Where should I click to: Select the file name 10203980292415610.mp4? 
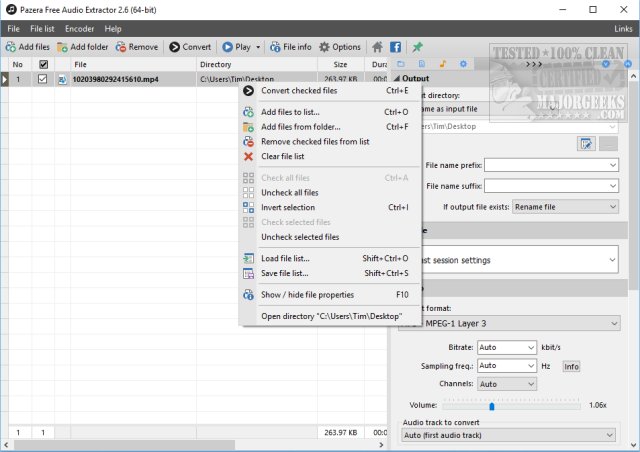click(116, 79)
